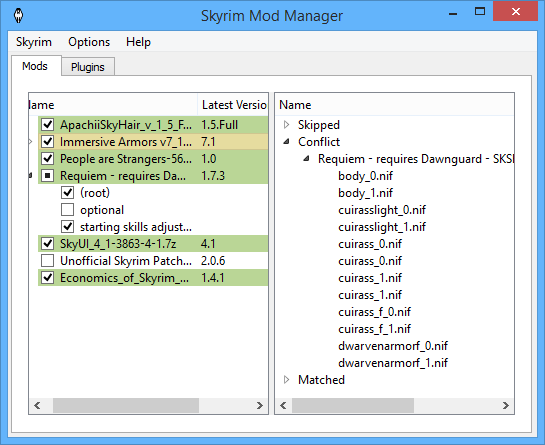Check the optional component of Requiem

click(67, 210)
